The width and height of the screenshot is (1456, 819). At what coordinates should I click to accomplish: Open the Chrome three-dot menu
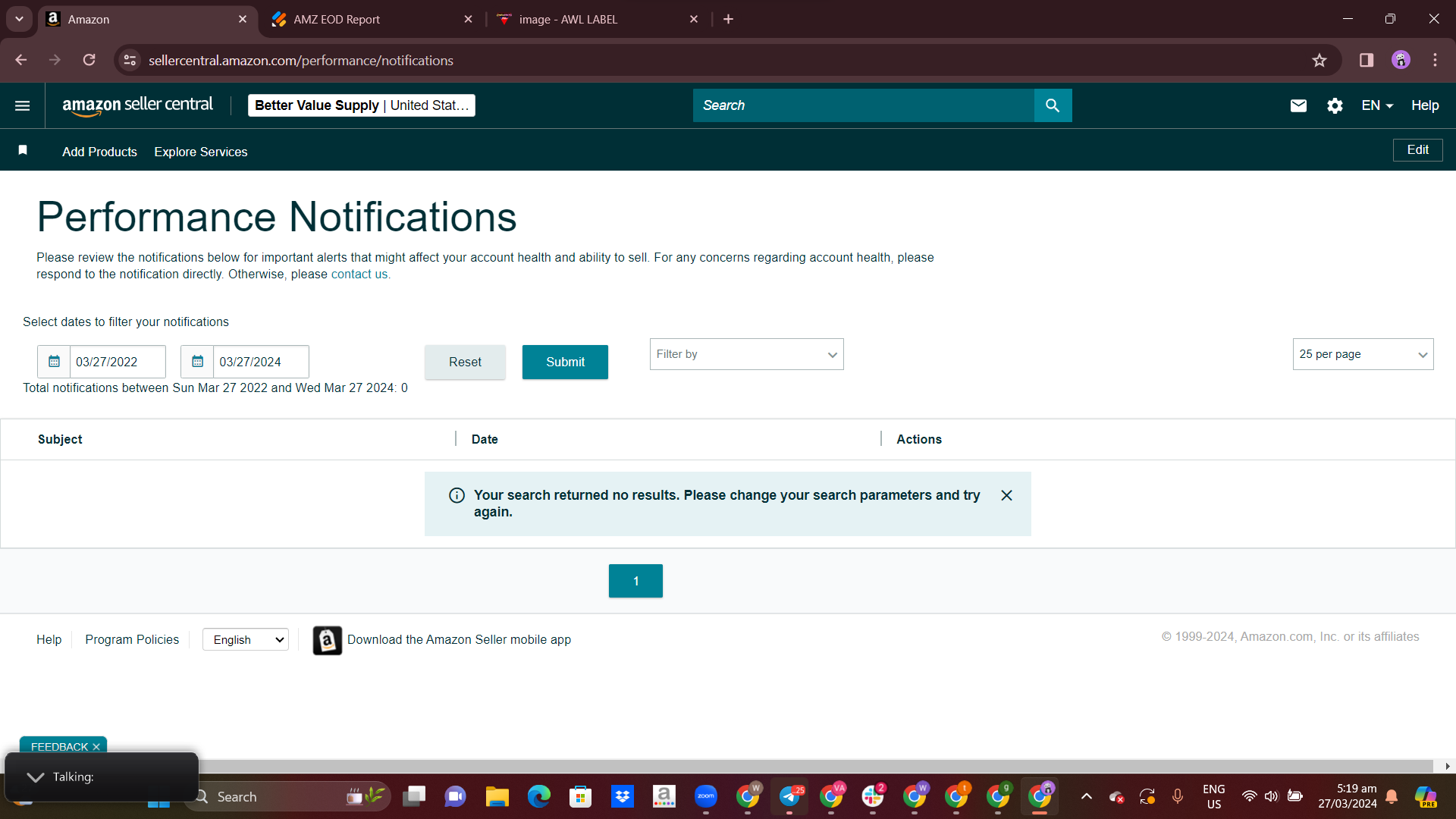pyautogui.click(x=1435, y=61)
